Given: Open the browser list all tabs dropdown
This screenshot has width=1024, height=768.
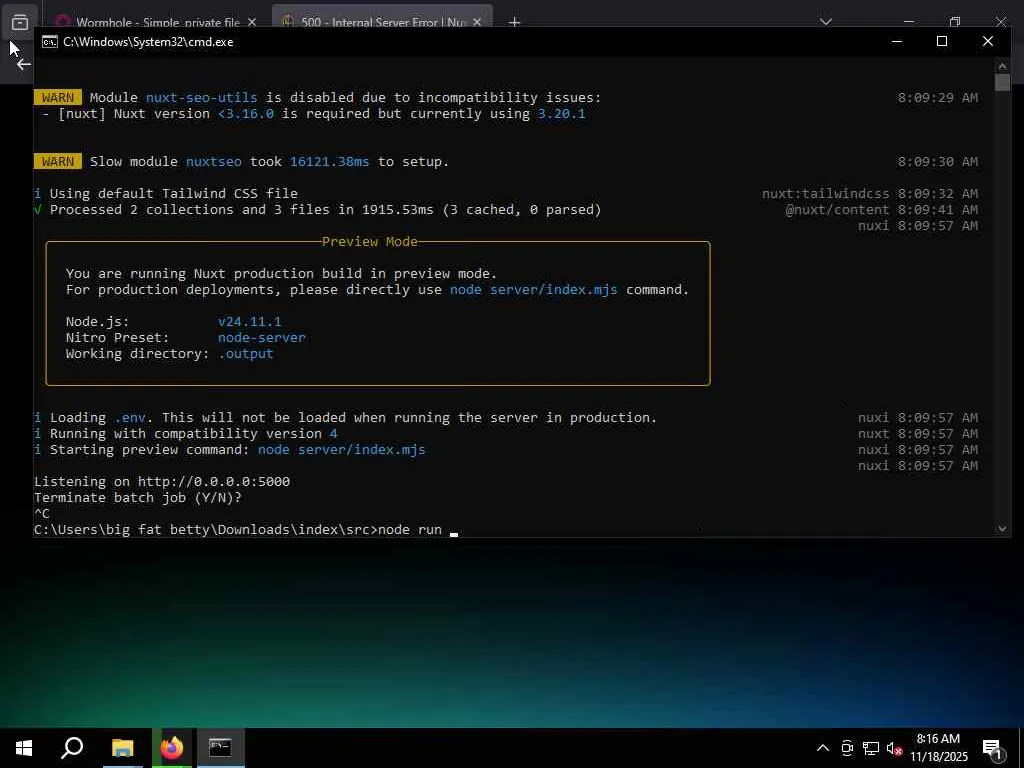Looking at the screenshot, I should coord(825,22).
